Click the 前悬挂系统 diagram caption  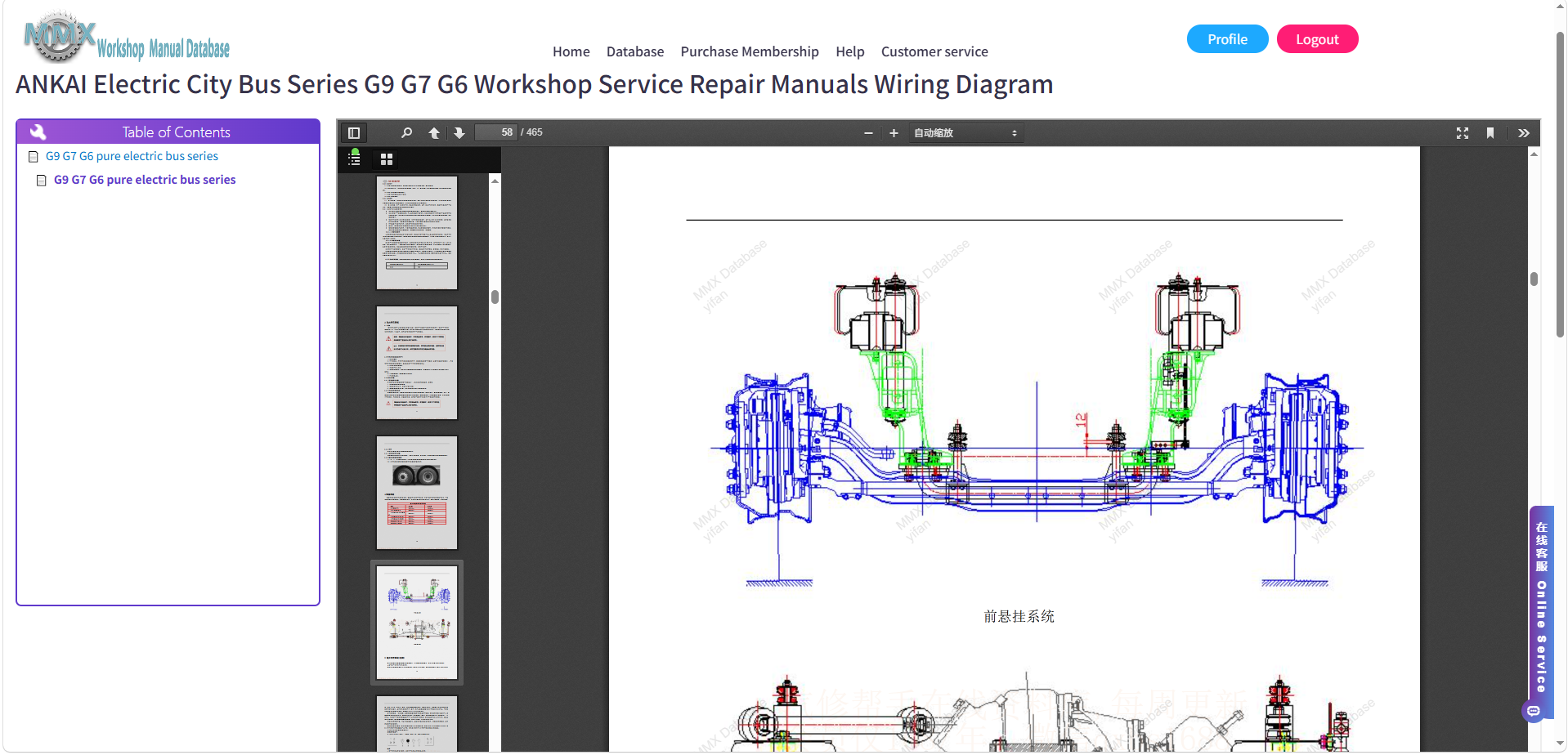[1019, 616]
